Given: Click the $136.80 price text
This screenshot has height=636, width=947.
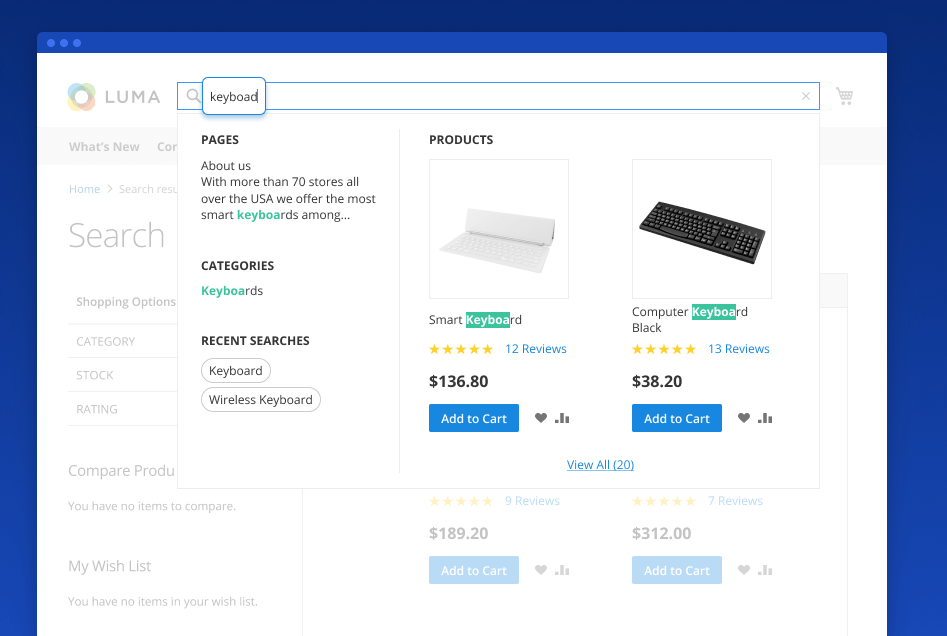Looking at the screenshot, I should tap(458, 381).
